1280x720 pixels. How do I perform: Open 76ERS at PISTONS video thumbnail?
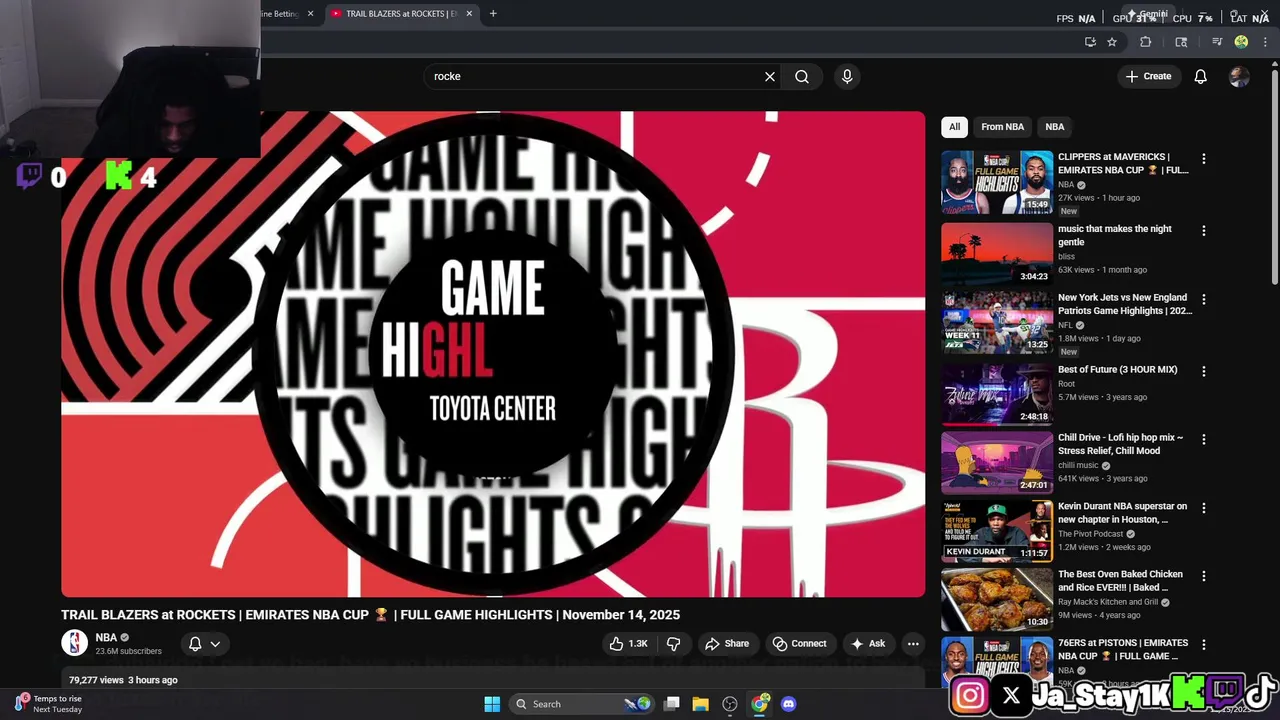click(x=997, y=661)
